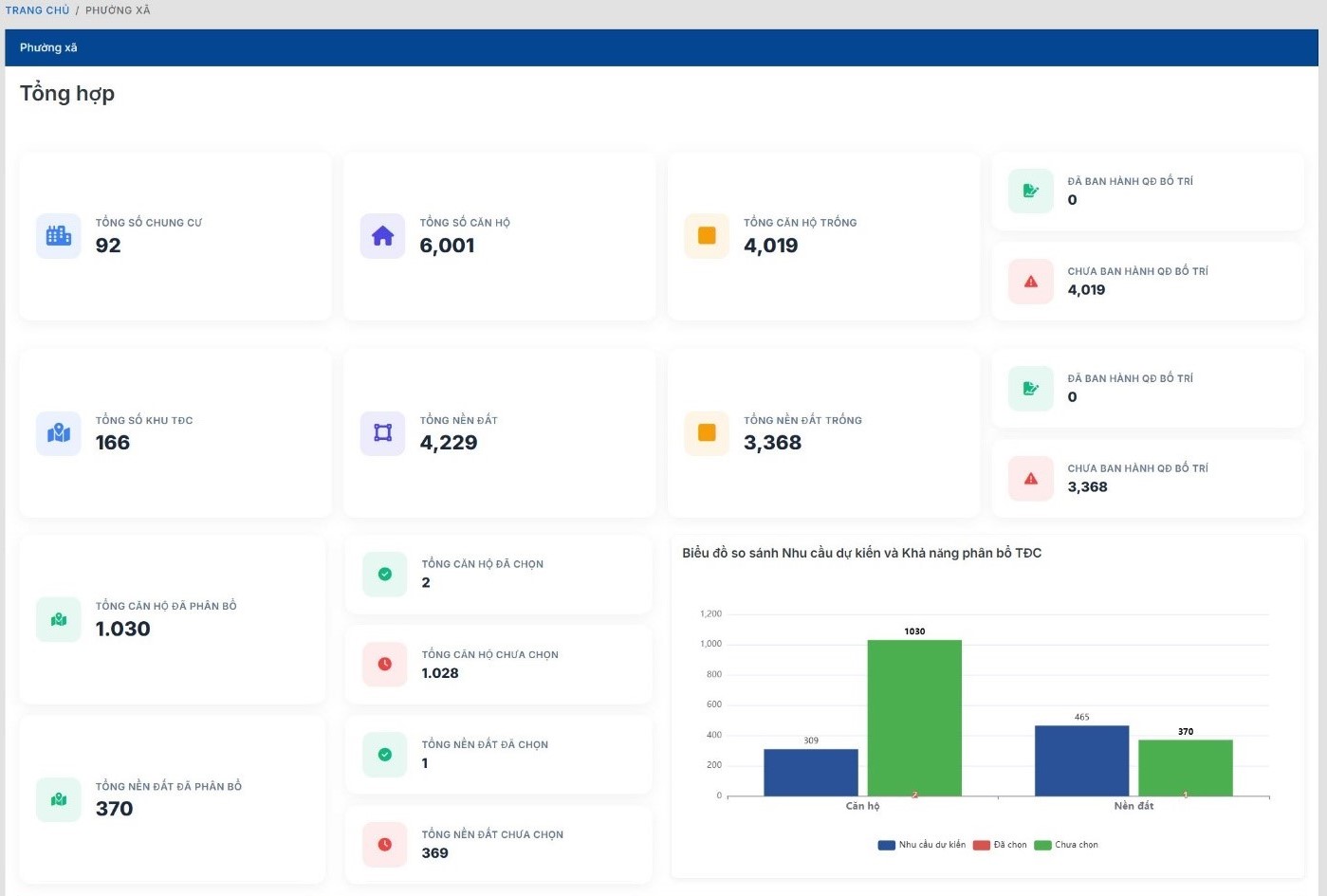This screenshot has height=896, width=1327.
Task: Click the house icon for Tổng số căn hộ
Action: coord(383,235)
